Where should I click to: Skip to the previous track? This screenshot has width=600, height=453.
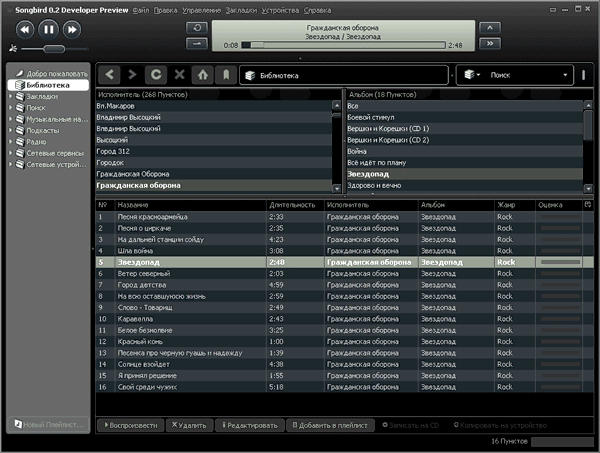[25, 29]
